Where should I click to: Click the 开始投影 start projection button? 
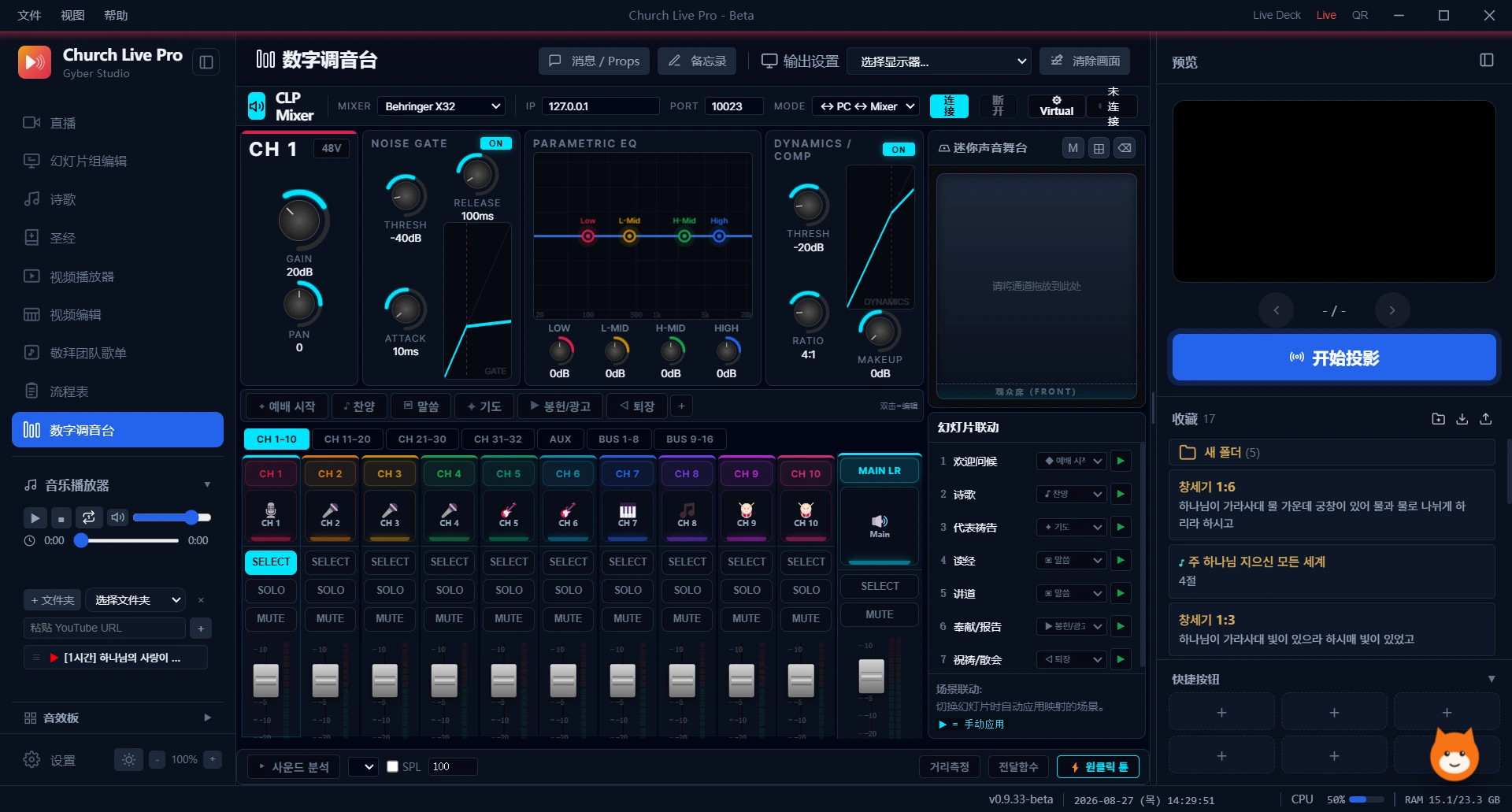pos(1334,358)
